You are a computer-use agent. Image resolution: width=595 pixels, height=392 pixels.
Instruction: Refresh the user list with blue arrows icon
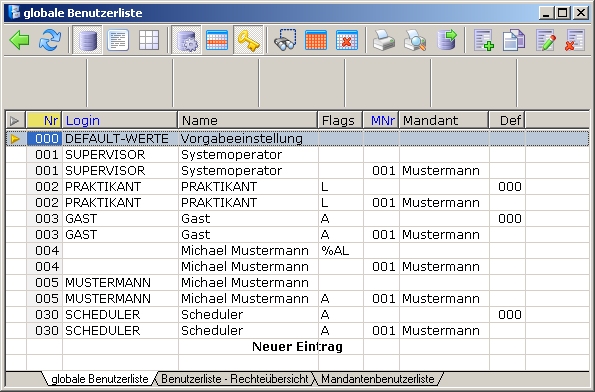click(50, 40)
